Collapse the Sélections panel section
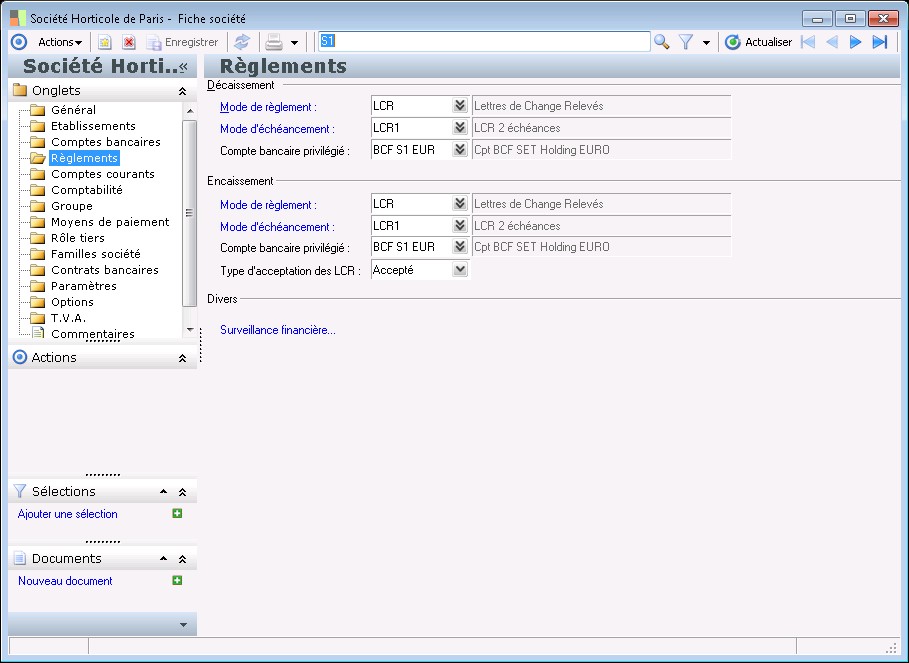The width and height of the screenshot is (909, 663). (182, 492)
